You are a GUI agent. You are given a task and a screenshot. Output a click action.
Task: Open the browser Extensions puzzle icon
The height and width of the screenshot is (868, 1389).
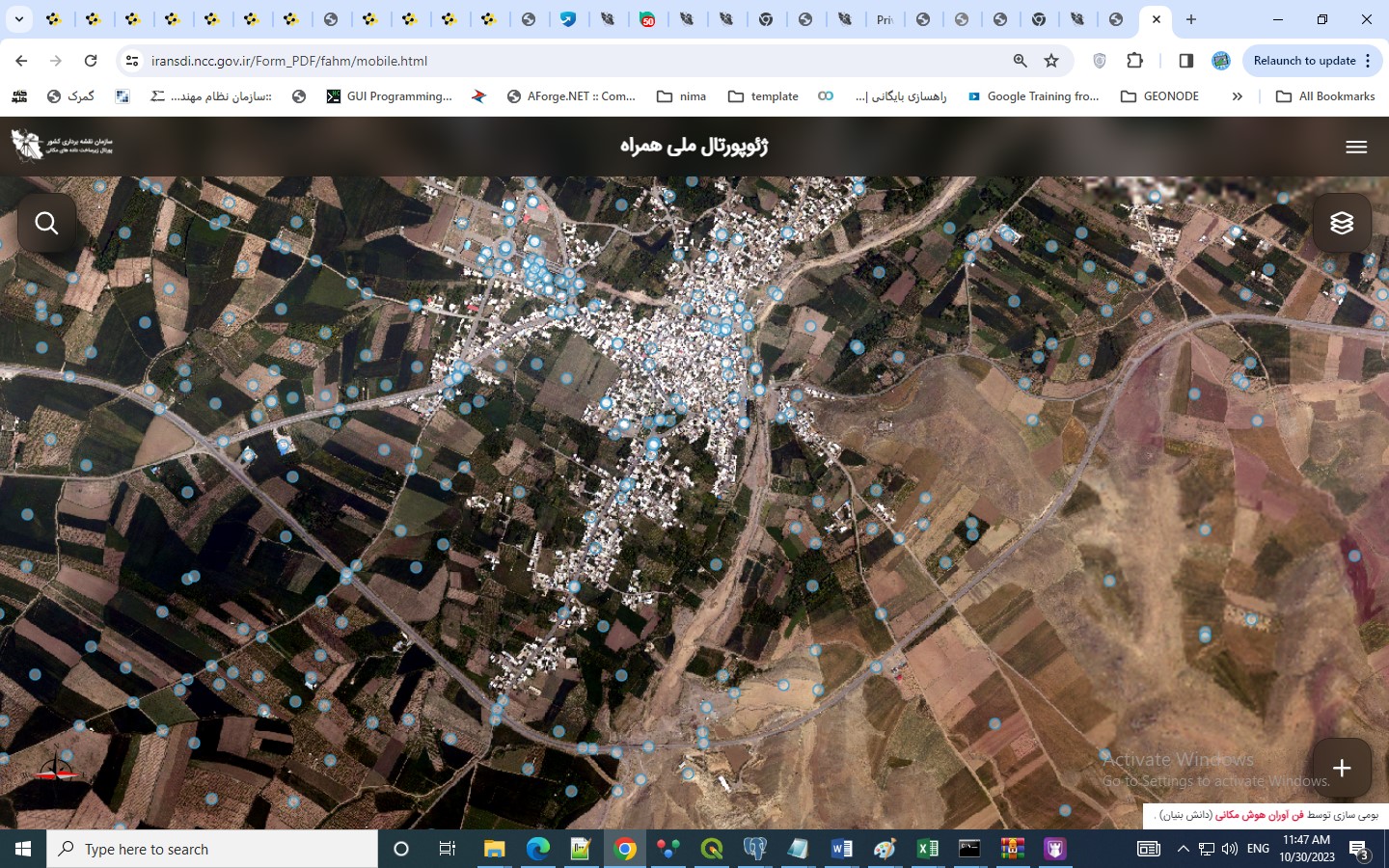1134,61
